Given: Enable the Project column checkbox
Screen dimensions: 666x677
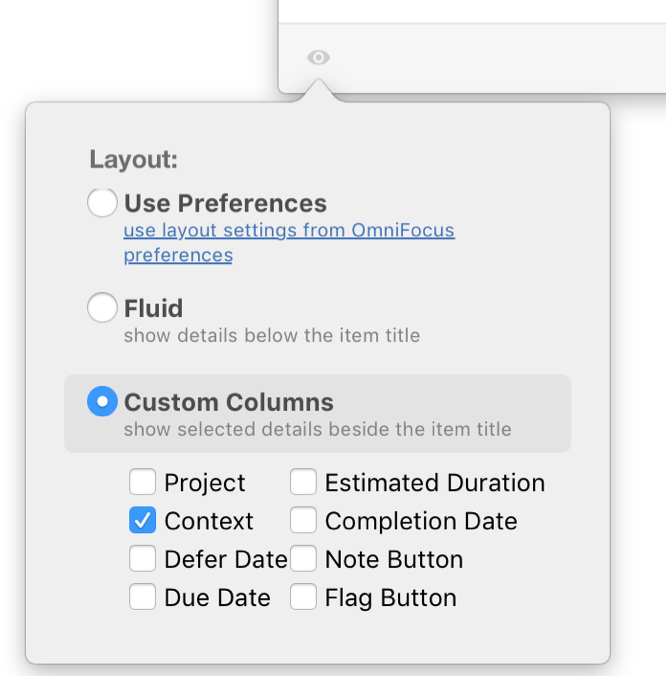Looking at the screenshot, I should 143,483.
